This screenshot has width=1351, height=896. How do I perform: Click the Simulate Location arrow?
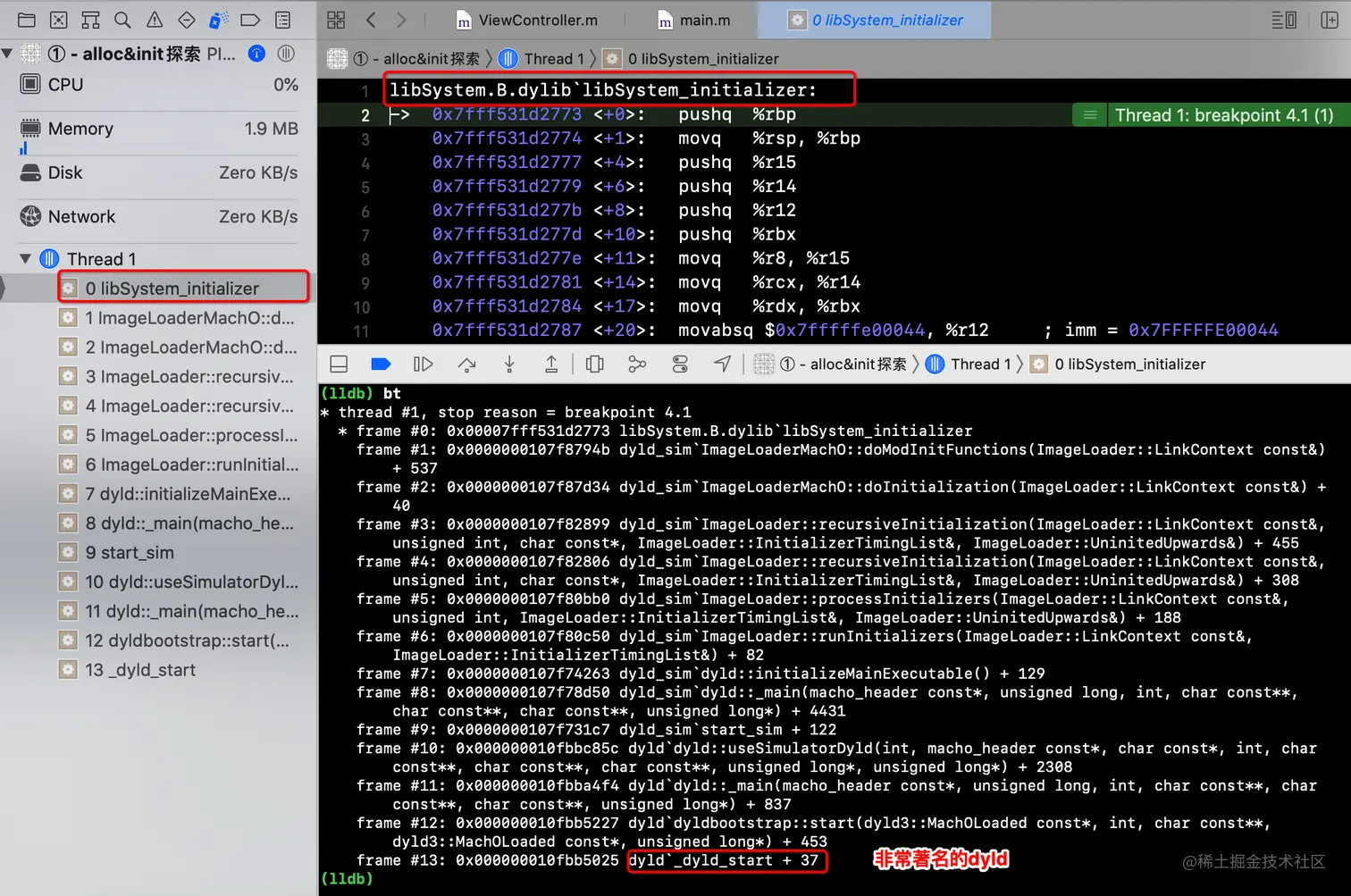click(722, 364)
